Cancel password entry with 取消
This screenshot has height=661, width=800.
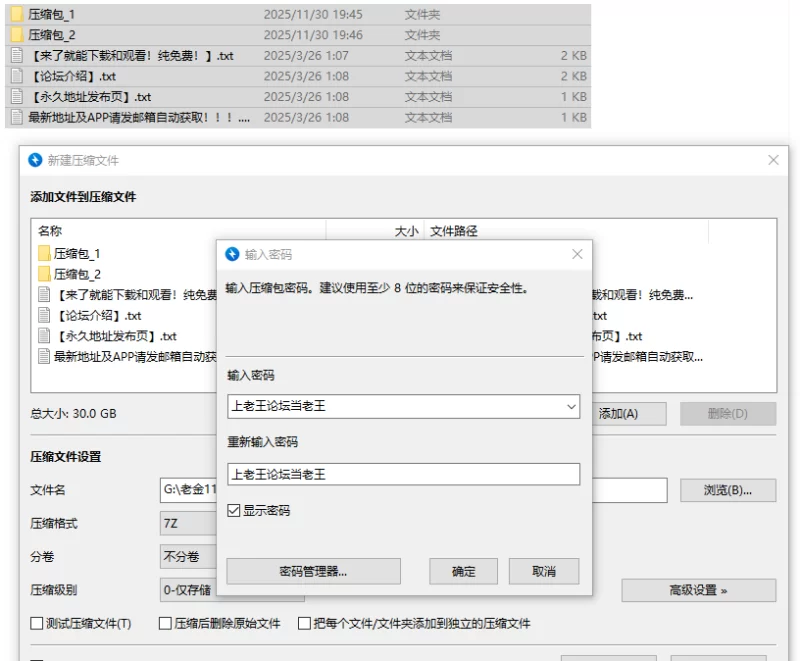point(544,571)
